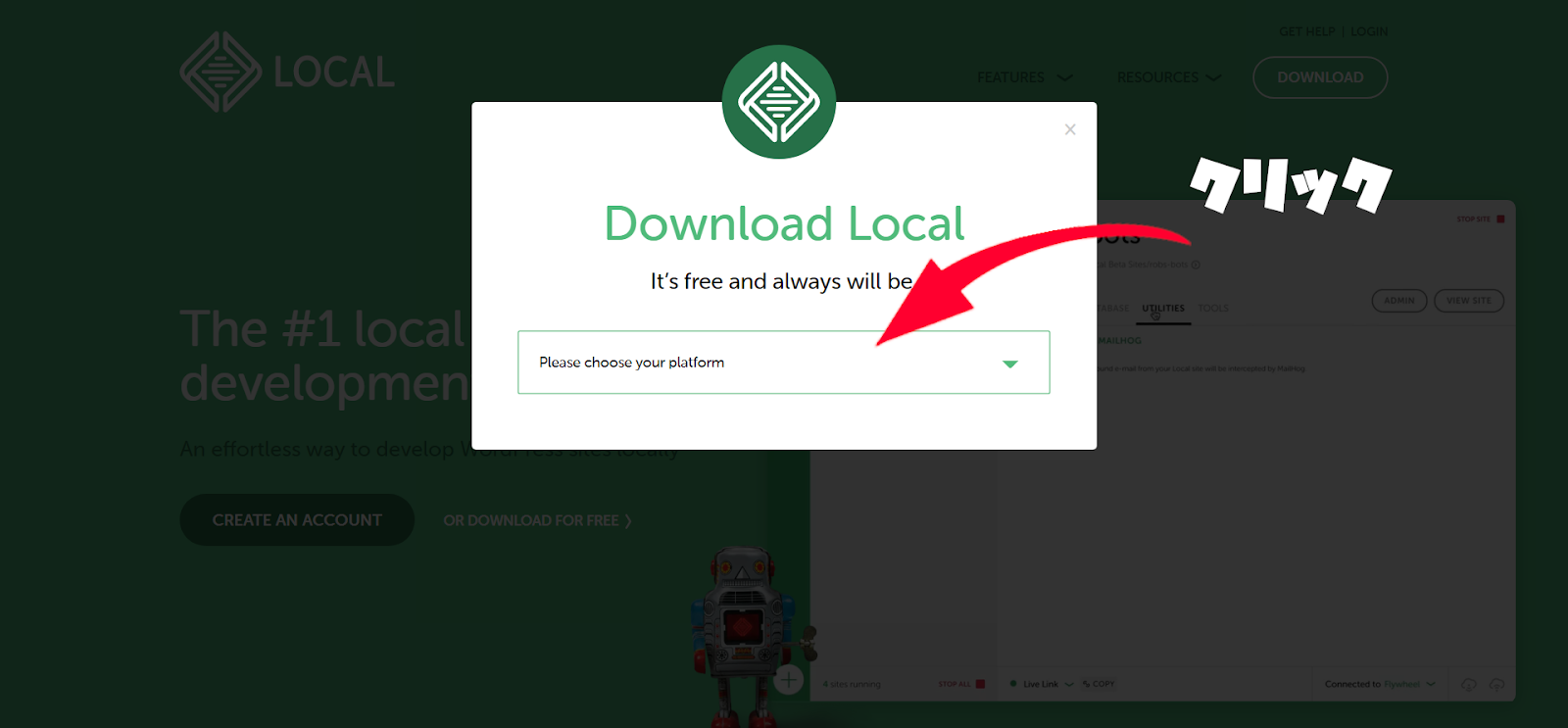
Task: Click the round Local logo atop the dialog
Action: (779, 102)
